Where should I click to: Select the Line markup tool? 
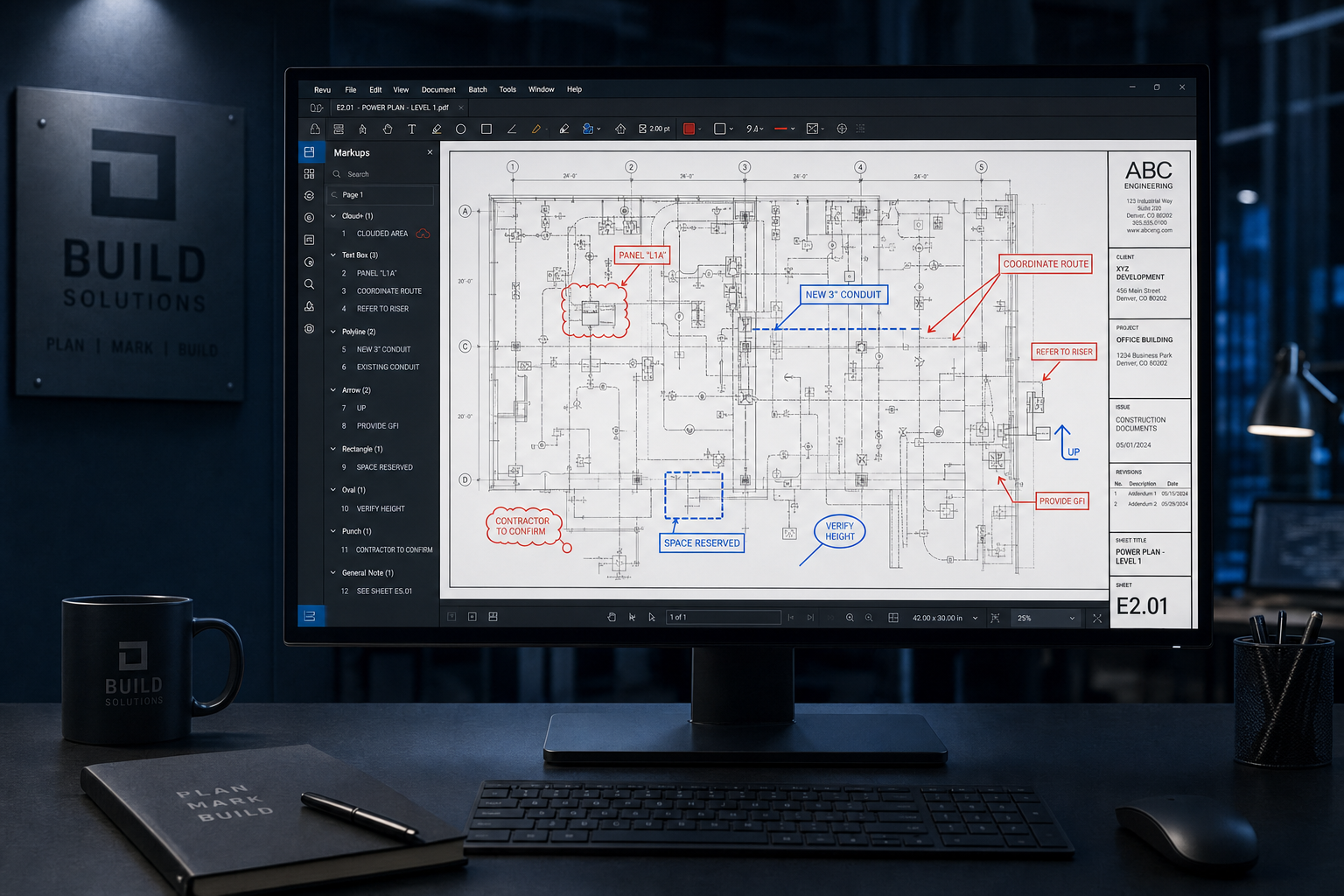tap(512, 129)
